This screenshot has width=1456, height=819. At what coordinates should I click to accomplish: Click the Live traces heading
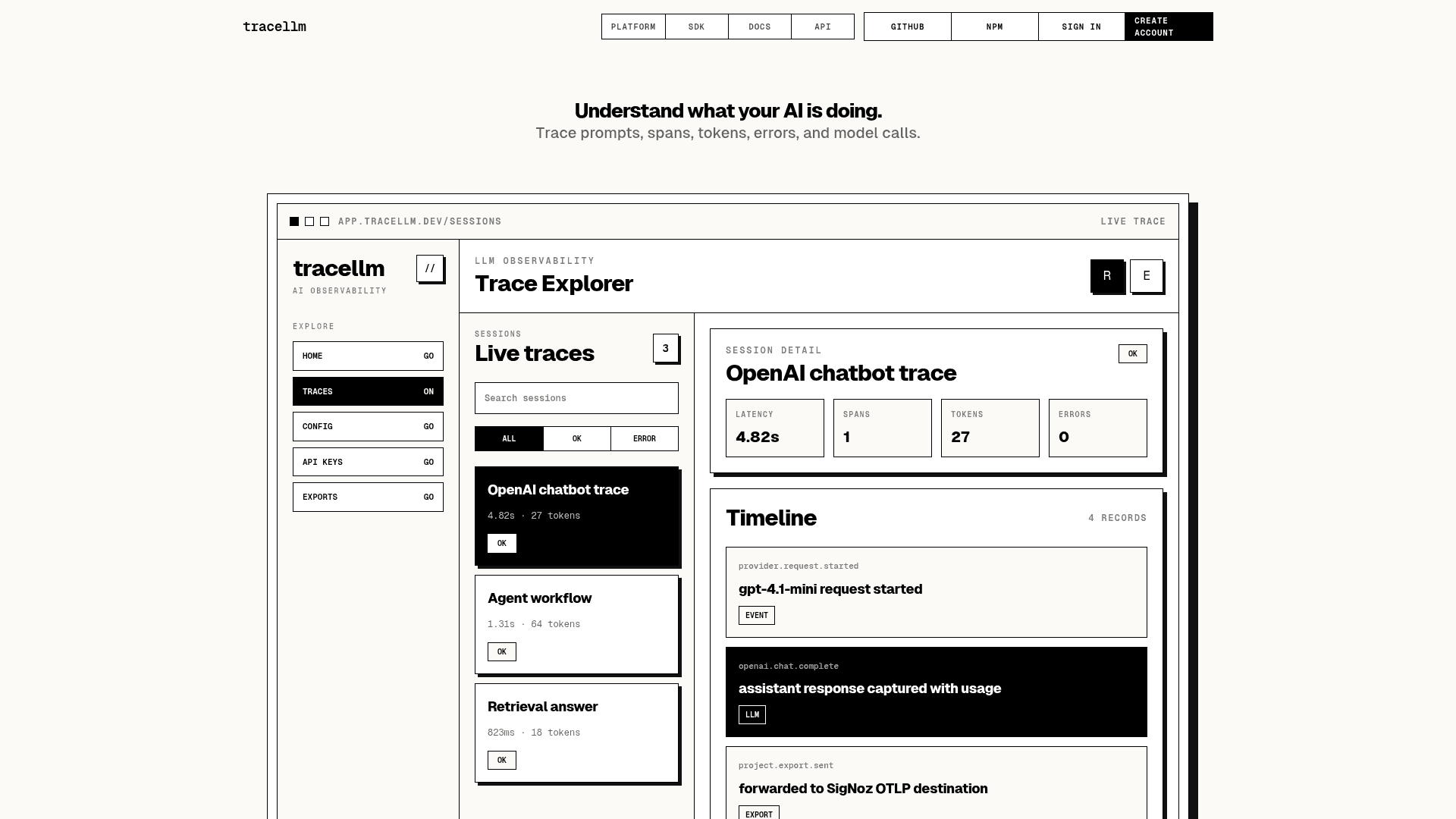[535, 353]
